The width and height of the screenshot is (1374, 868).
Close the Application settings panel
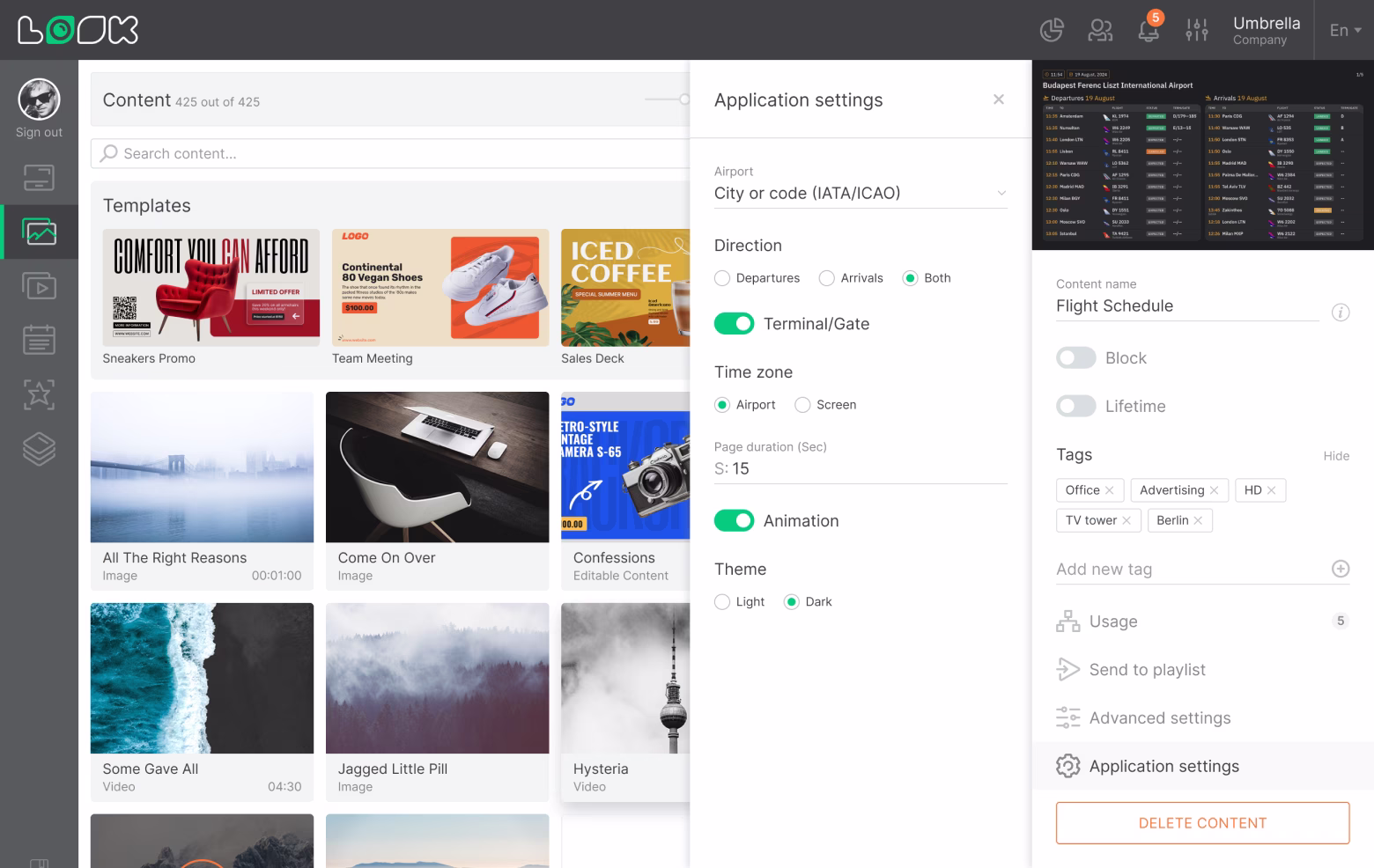pyautogui.click(x=999, y=99)
